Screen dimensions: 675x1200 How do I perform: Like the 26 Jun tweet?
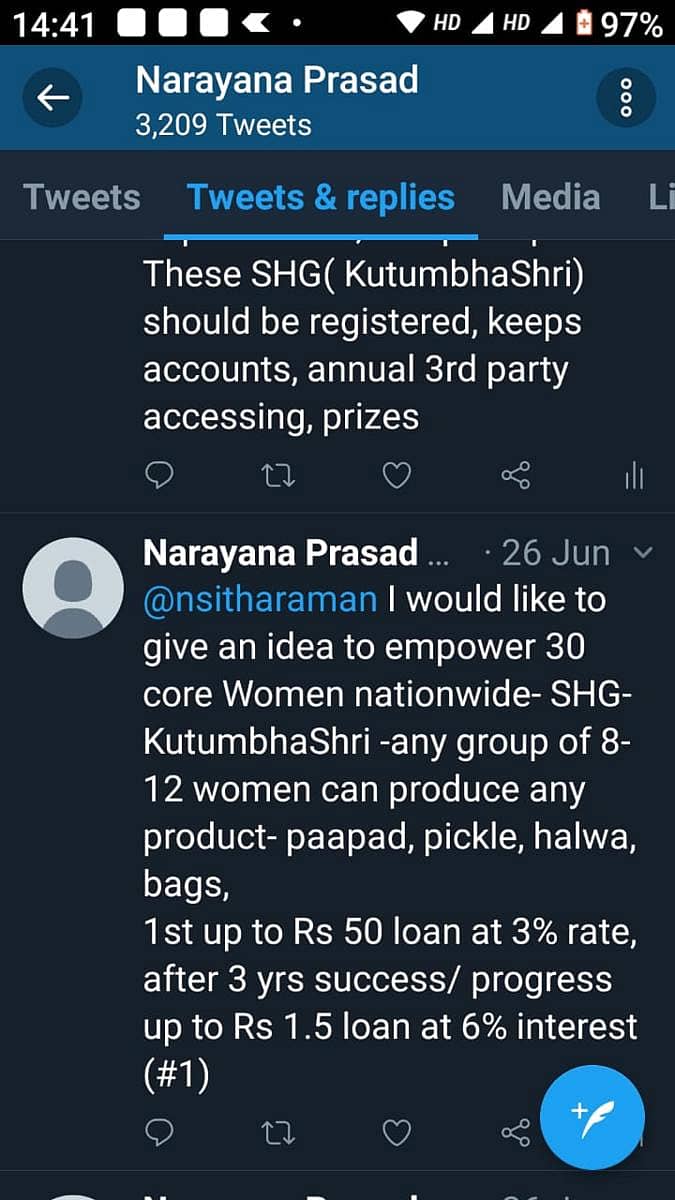coord(397,1132)
